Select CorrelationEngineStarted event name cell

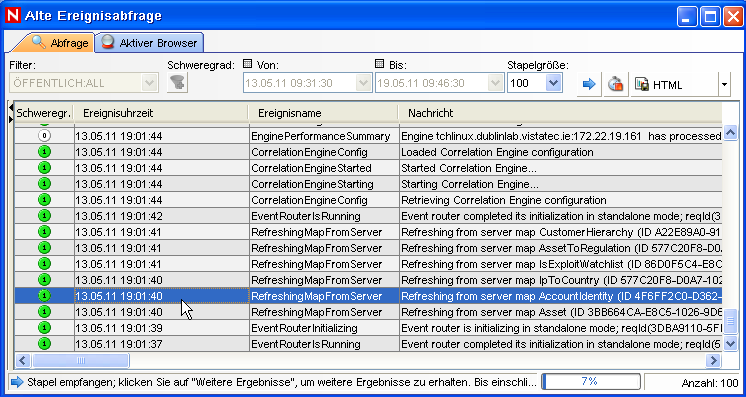324,168
